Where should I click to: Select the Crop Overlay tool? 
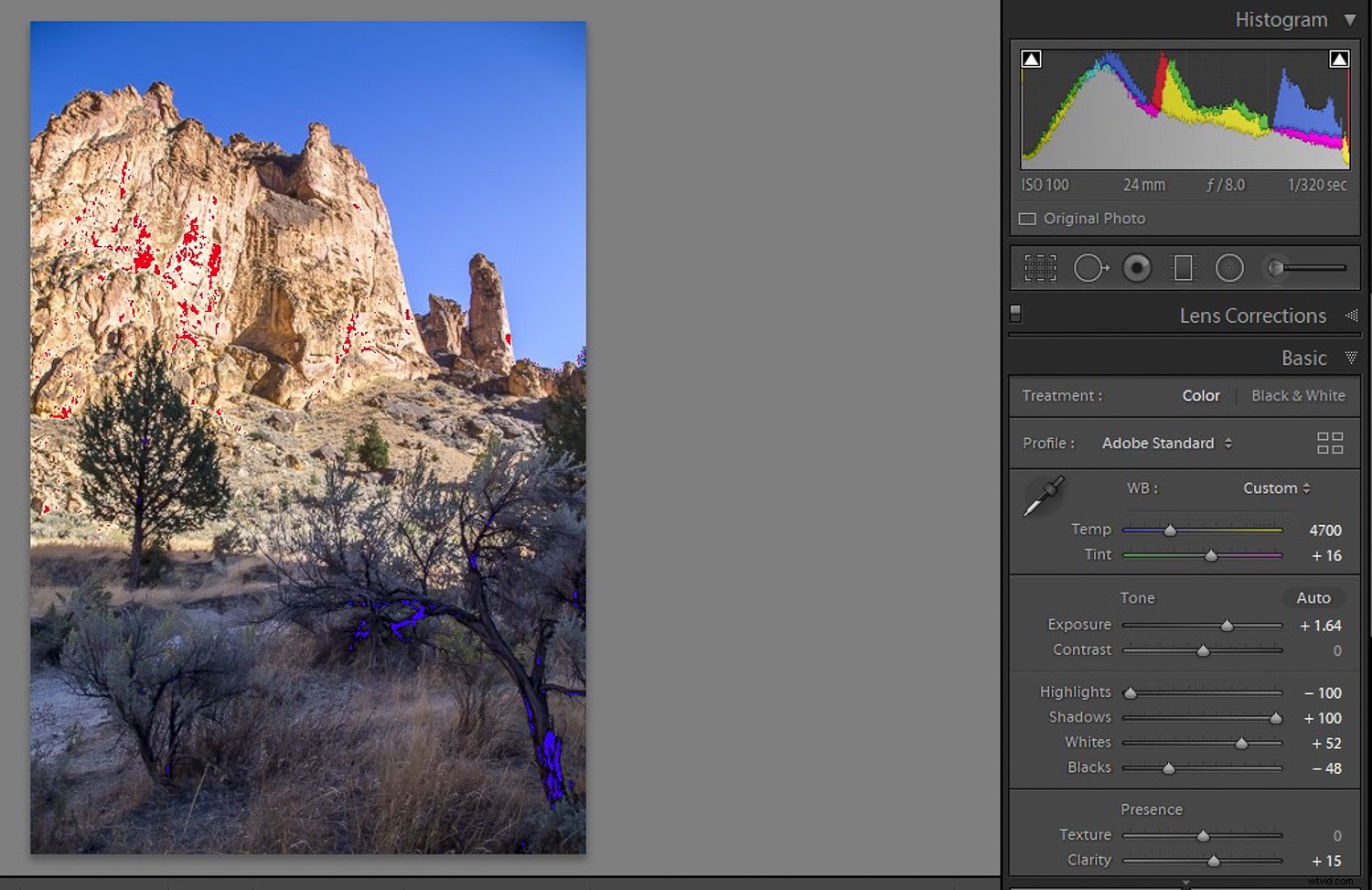1039,267
